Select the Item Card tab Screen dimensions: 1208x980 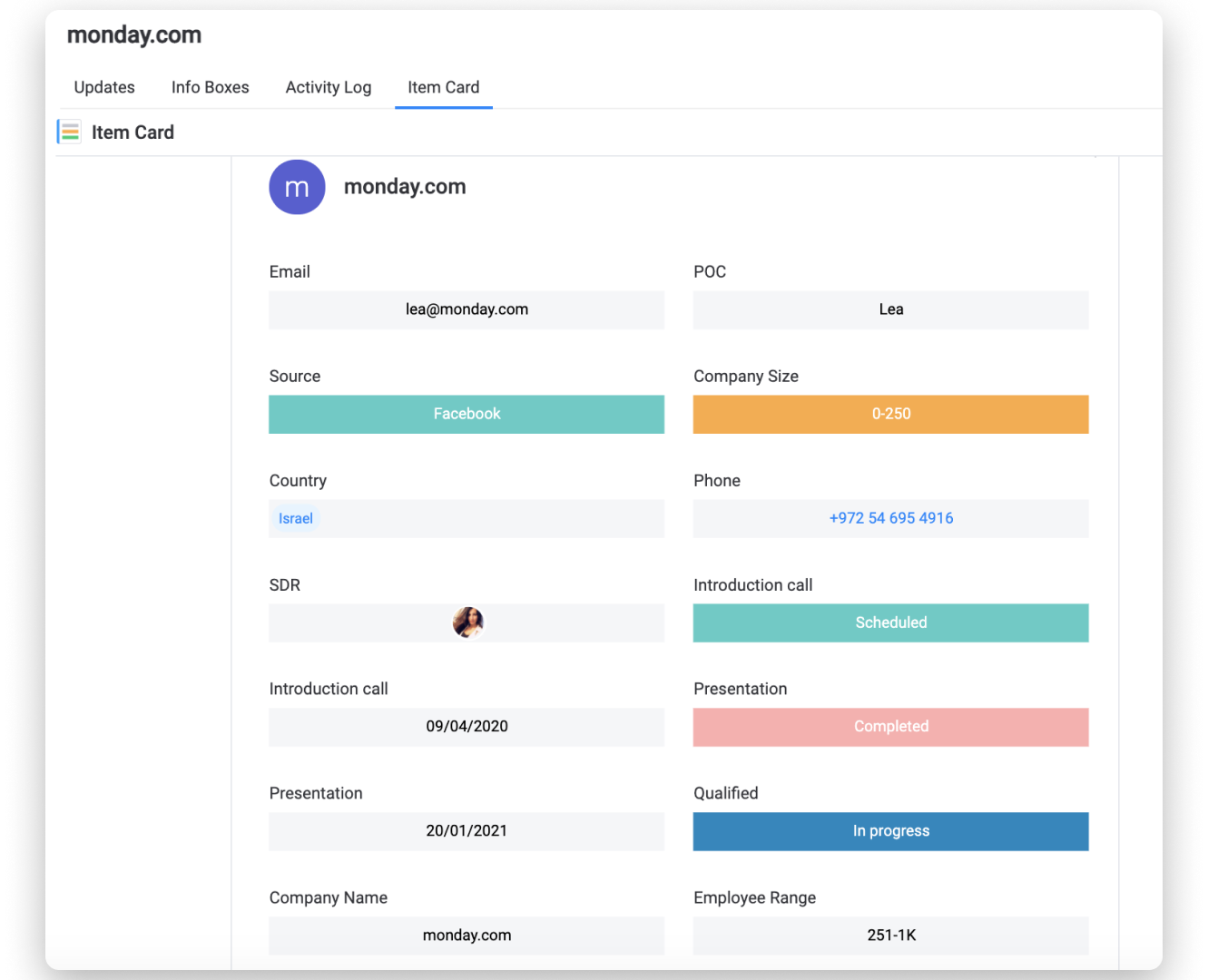444,87
